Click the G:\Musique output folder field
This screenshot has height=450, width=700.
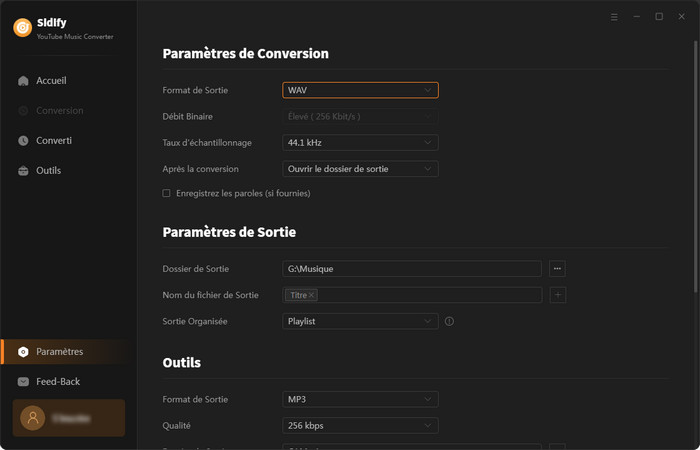(411, 268)
